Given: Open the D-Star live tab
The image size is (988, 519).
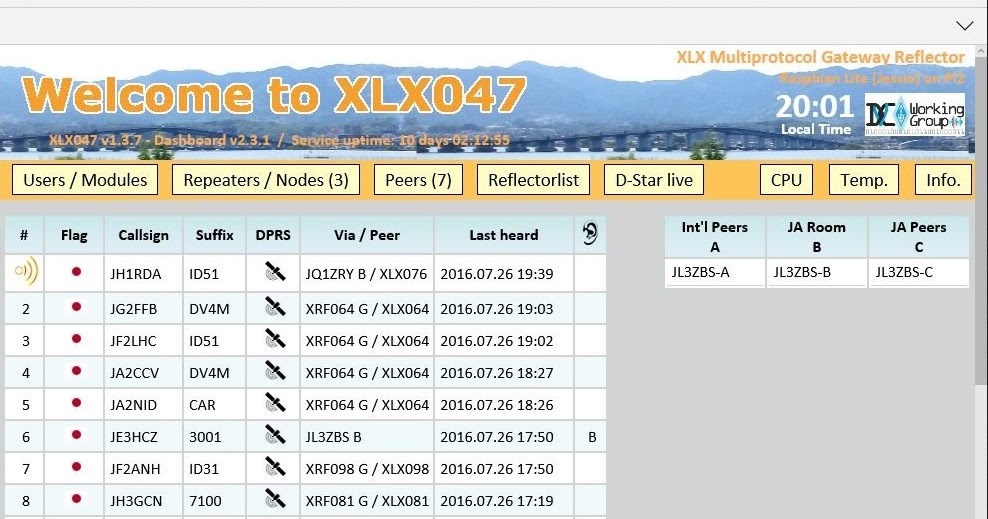Looking at the screenshot, I should tap(654, 180).
